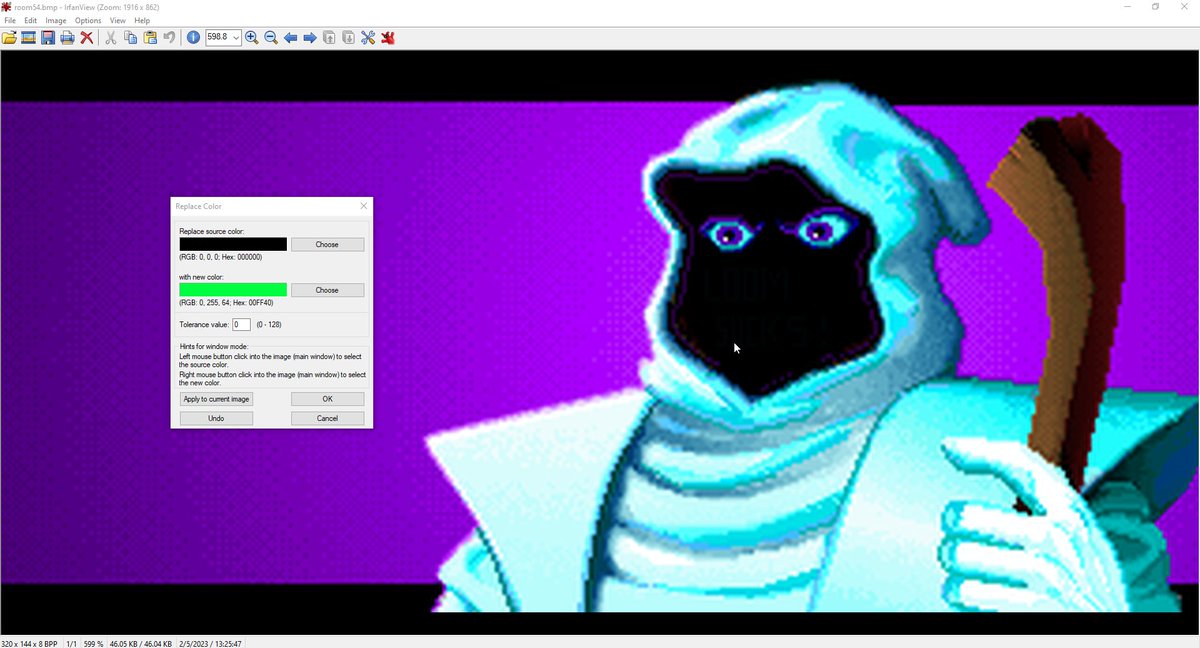Screen dimensions: 1200x648
Task: Click the Tolerance value input field
Action: tap(241, 325)
